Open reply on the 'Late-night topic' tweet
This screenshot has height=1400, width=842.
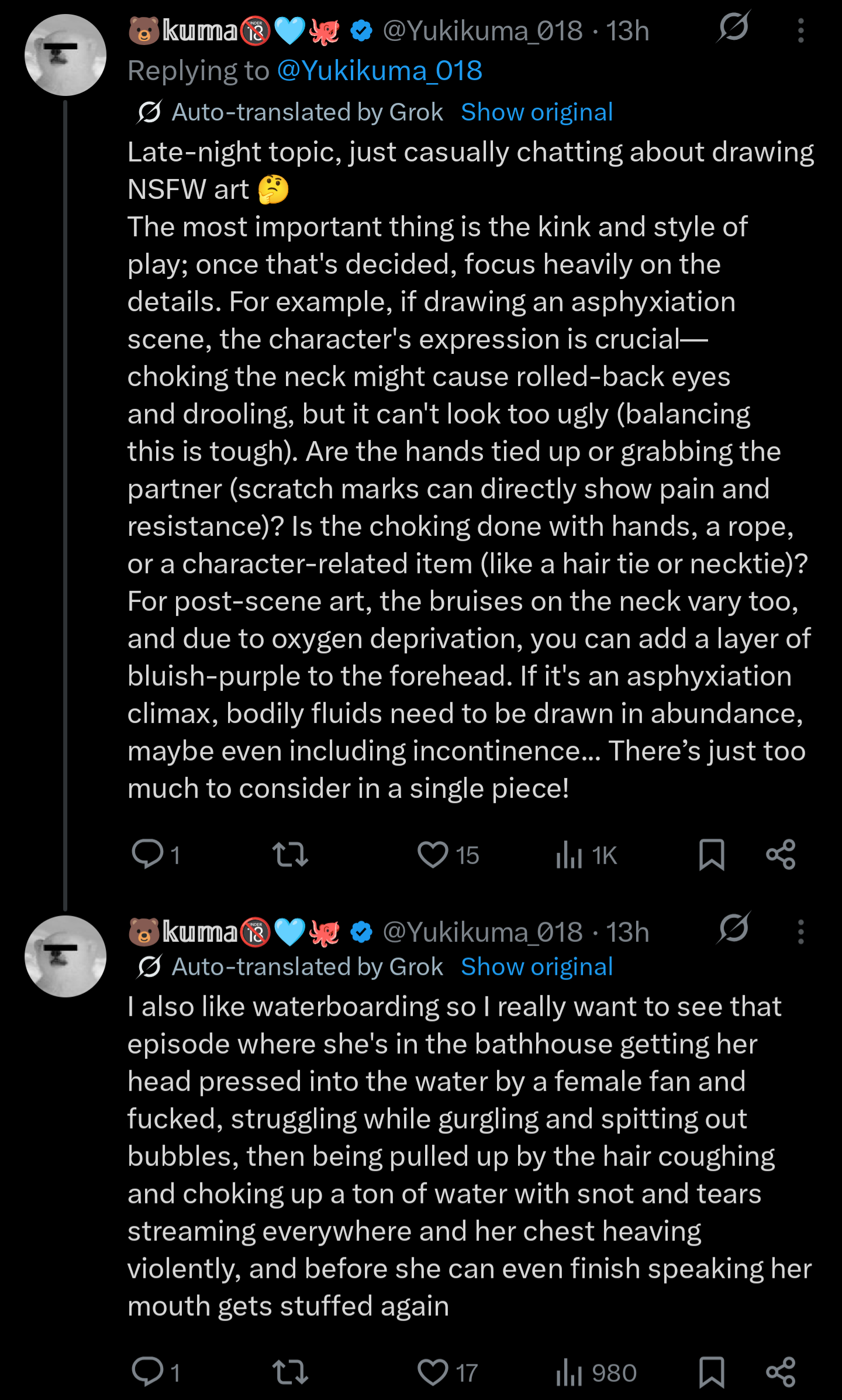coord(148,855)
